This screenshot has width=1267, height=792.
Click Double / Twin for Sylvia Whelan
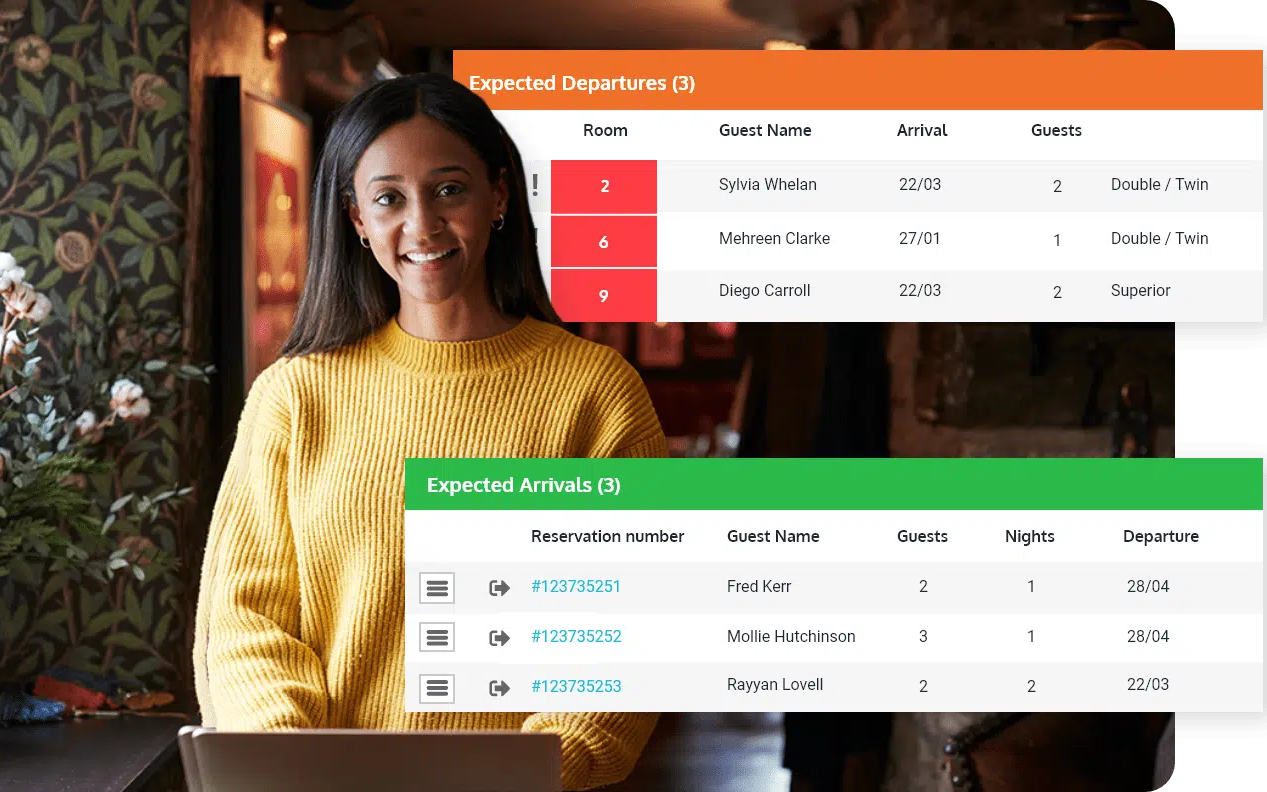pos(1160,185)
